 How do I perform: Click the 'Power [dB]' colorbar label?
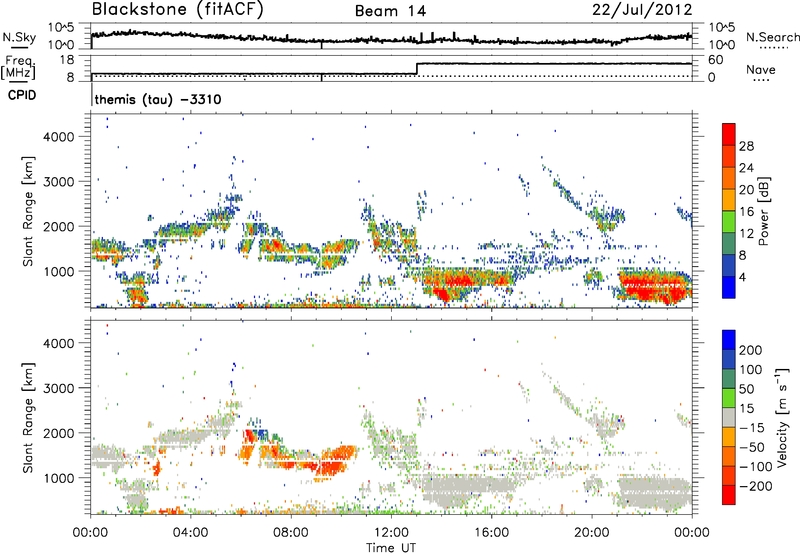(x=764, y=211)
